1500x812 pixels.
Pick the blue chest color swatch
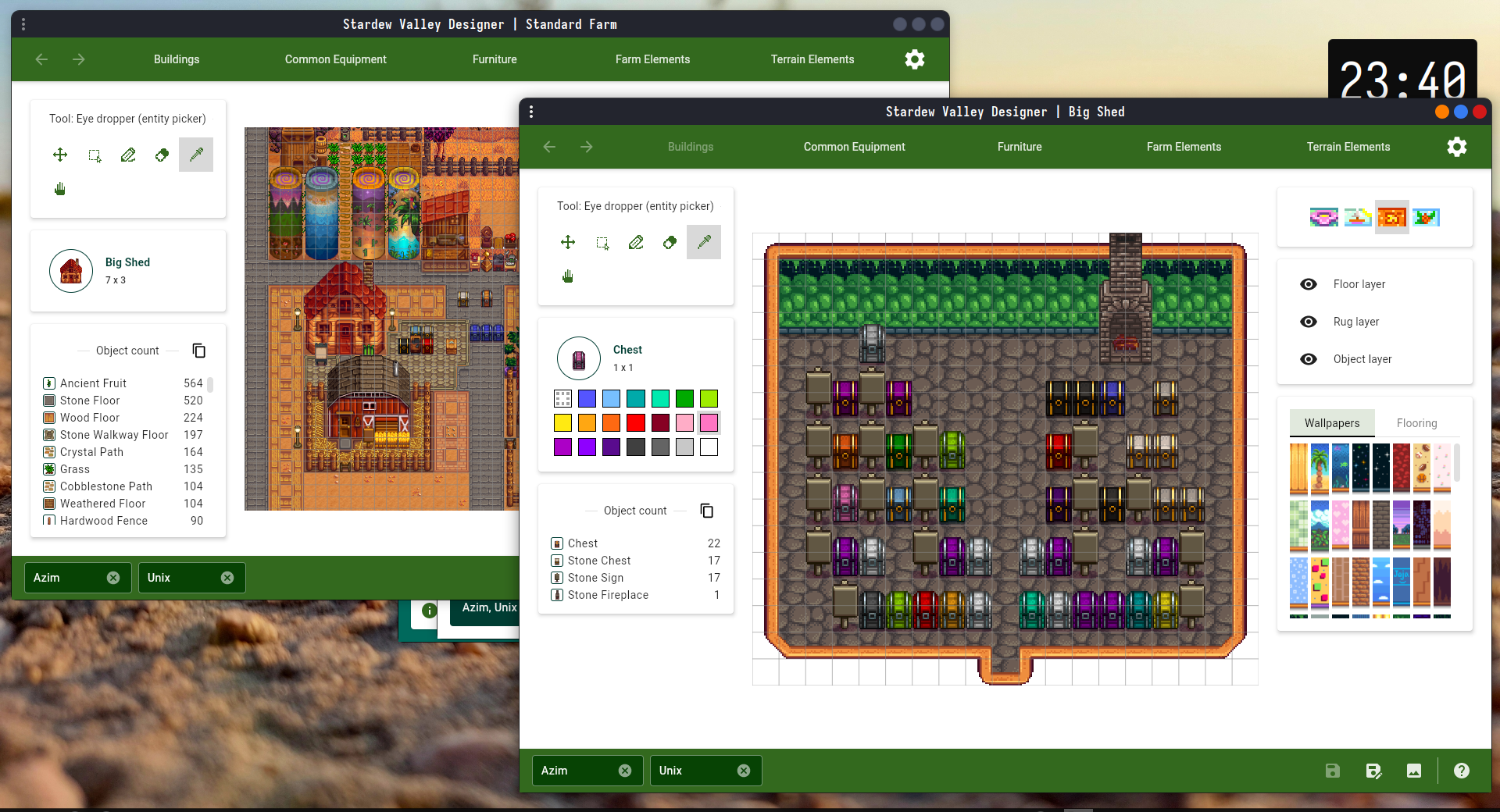587,399
